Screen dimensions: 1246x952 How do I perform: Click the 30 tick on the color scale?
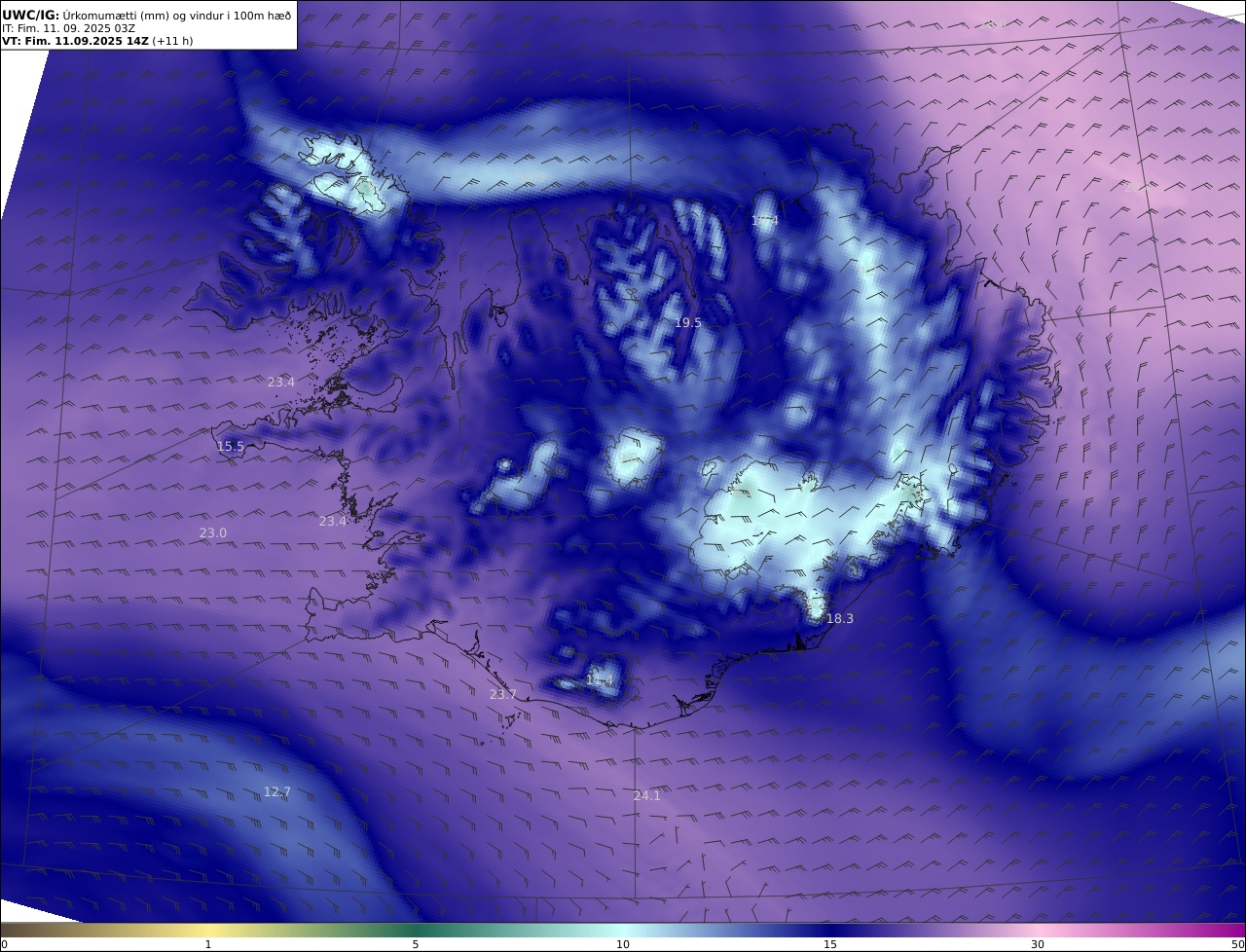coord(1038,944)
